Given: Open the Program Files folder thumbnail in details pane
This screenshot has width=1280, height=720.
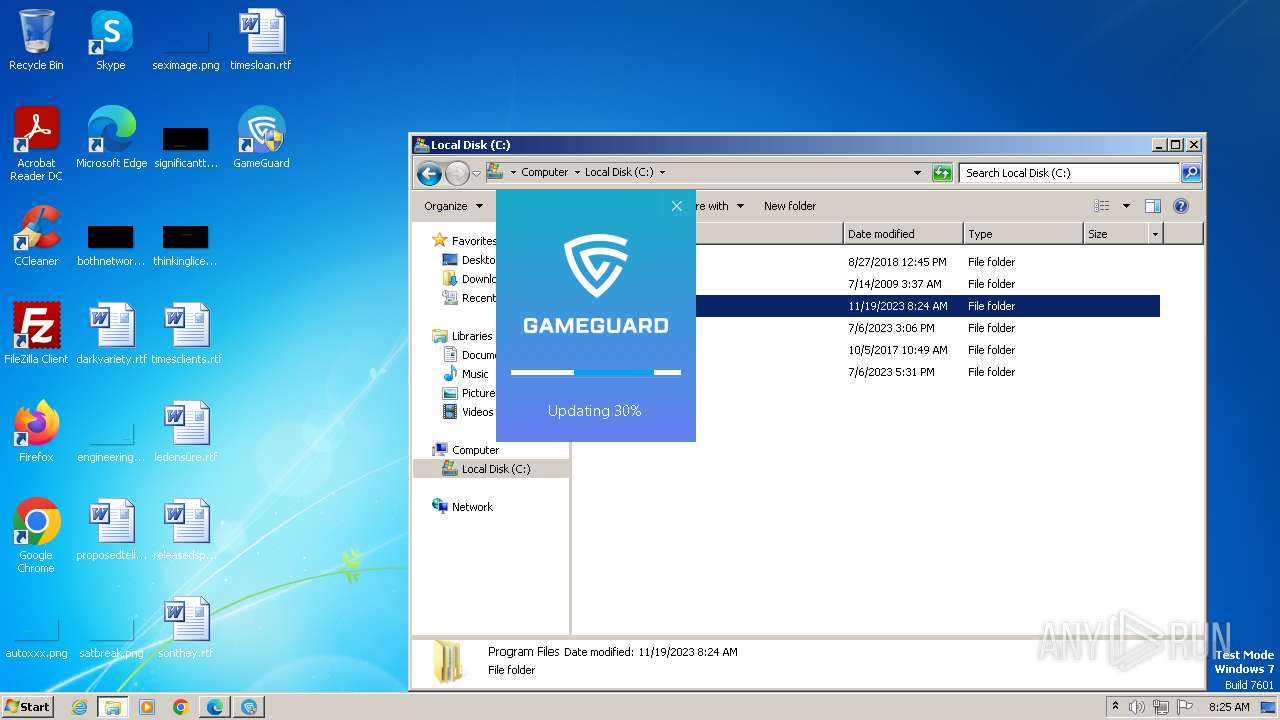Looking at the screenshot, I should pos(448,661).
